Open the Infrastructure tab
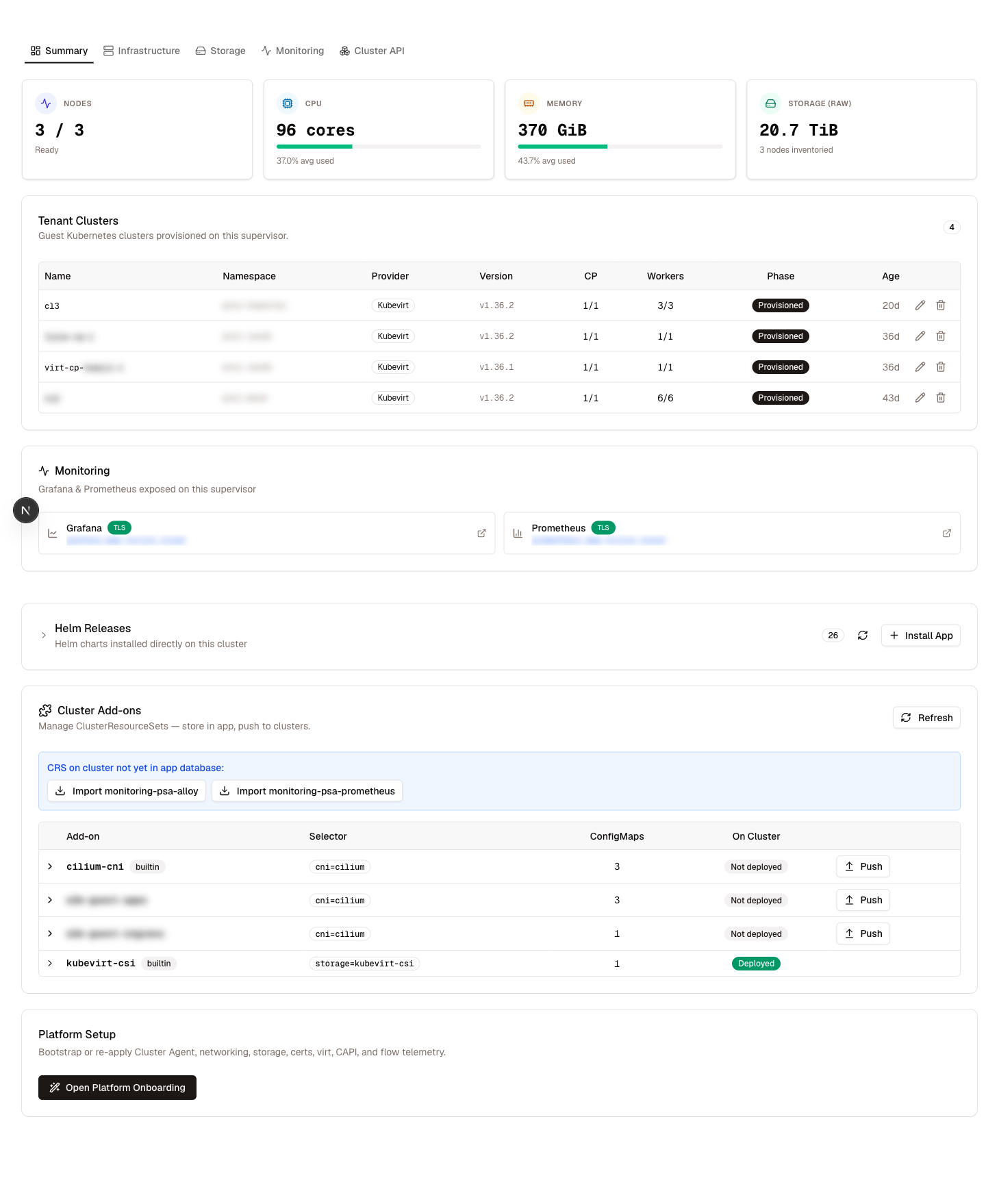999x1204 pixels. point(142,51)
